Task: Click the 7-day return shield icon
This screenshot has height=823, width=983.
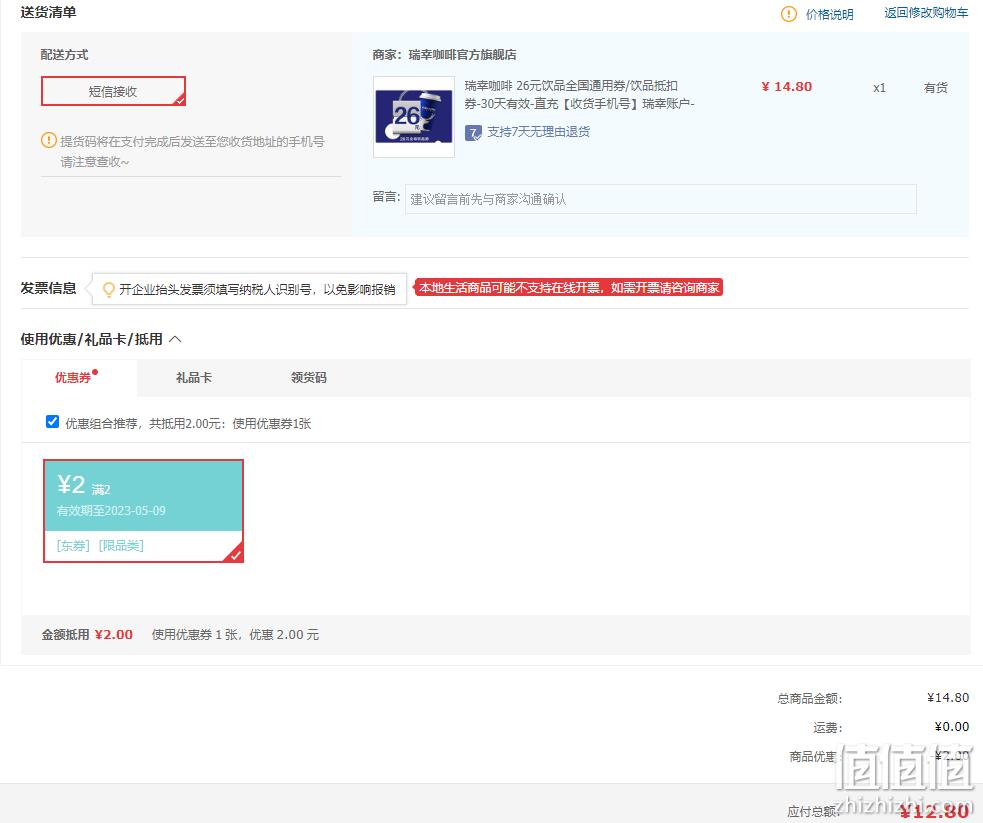Action: [473, 132]
